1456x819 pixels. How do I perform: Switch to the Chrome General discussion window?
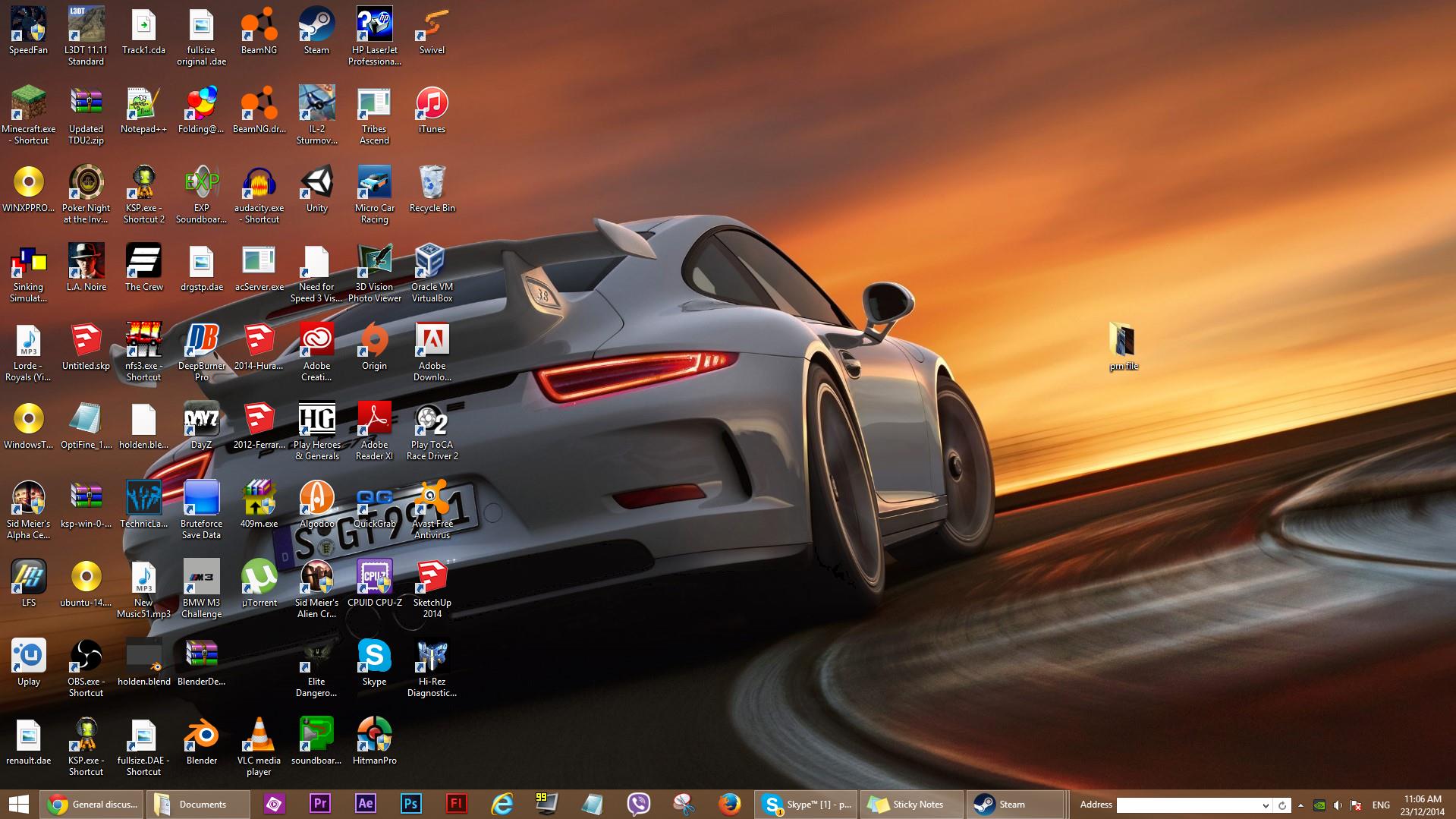(93, 805)
